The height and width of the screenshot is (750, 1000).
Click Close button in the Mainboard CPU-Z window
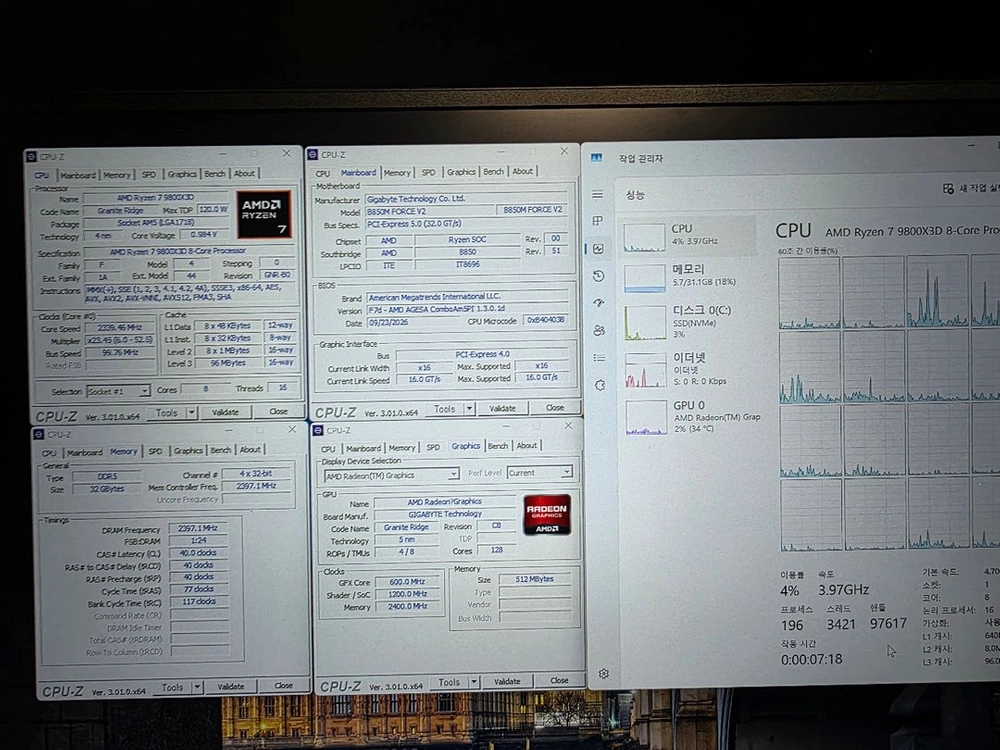[x=555, y=407]
